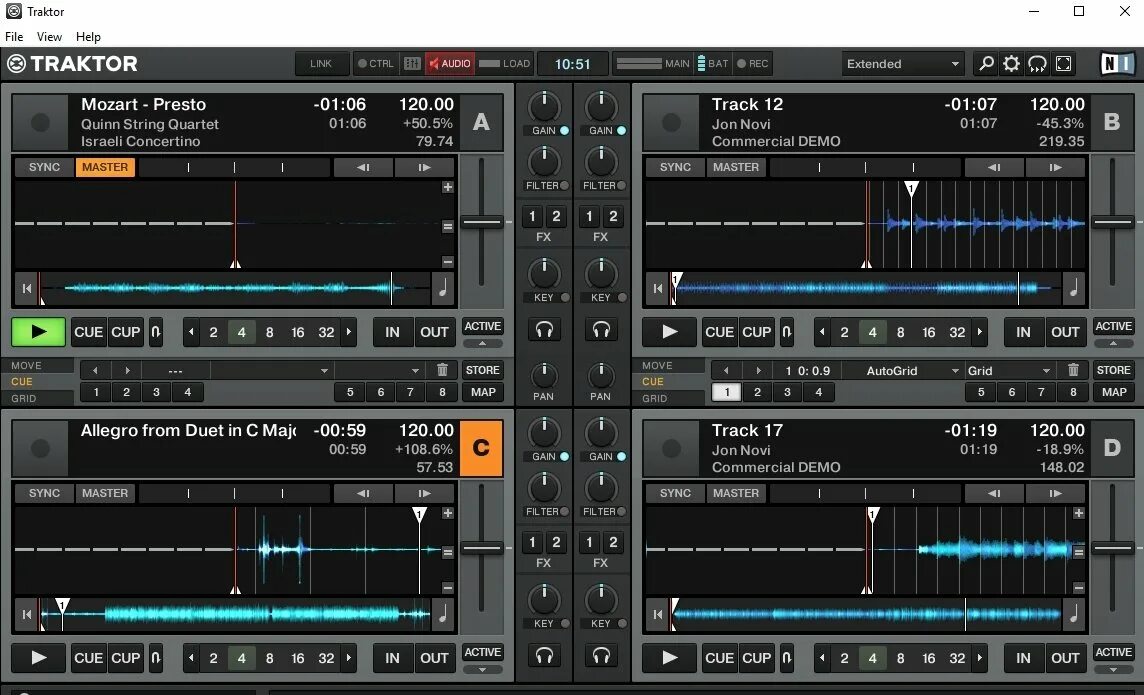Delete cue point with Deck A trash icon
Image resolution: width=1144 pixels, height=695 pixels.
[442, 370]
